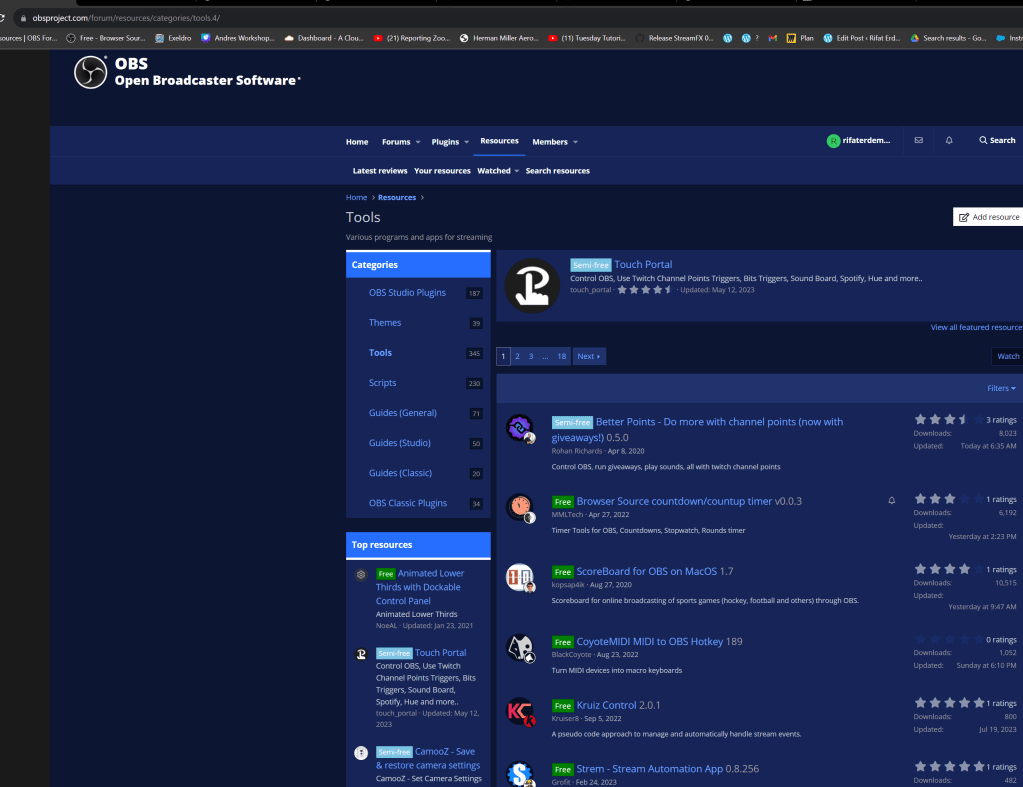
Task: Open Guides (Classic) category
Action: [400, 473]
